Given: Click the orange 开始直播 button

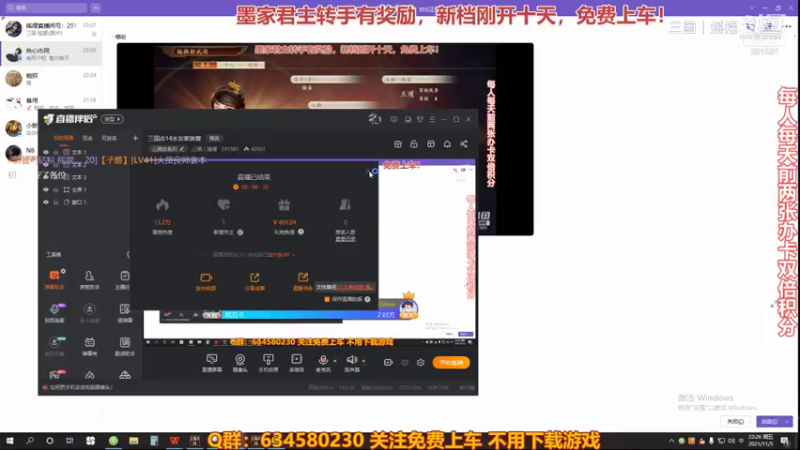Looking at the screenshot, I should click(x=451, y=363).
